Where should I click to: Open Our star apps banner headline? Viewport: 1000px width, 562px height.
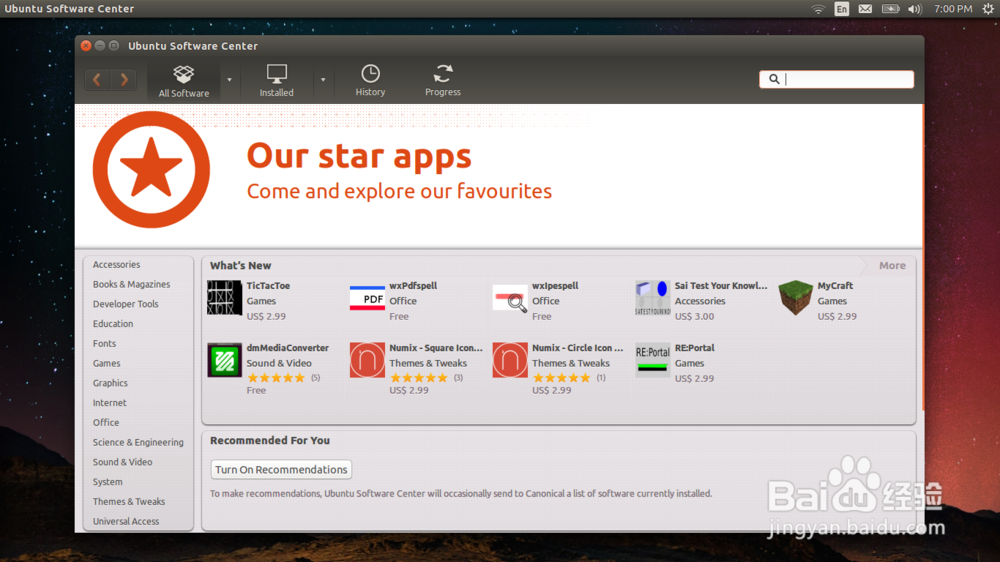359,156
